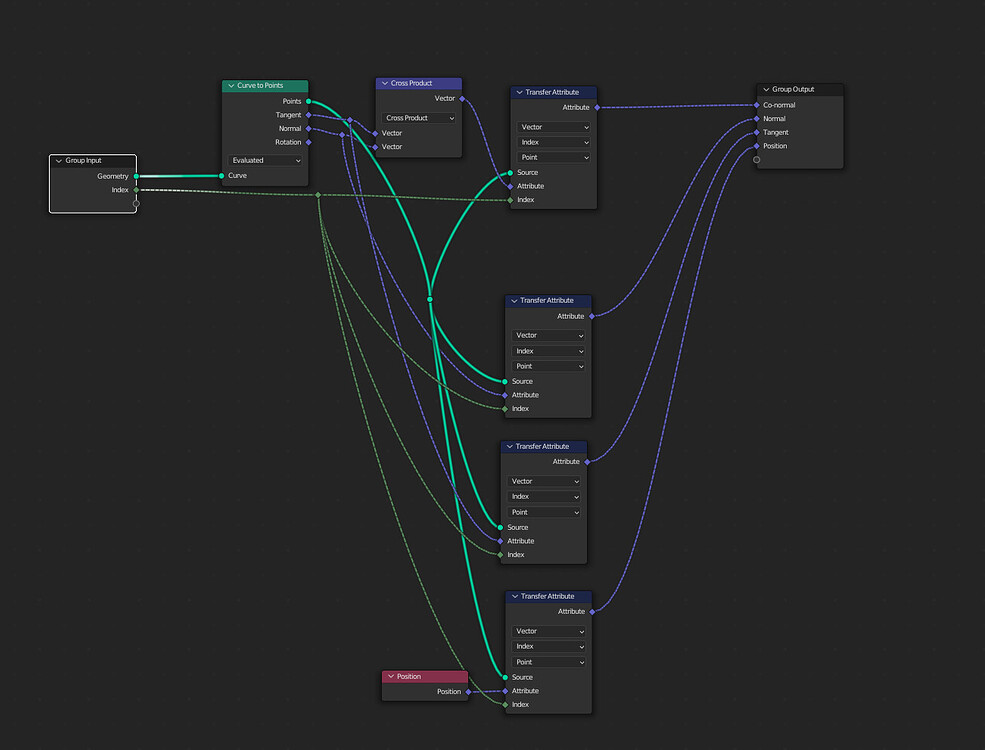
Task: Open the Evaluated mode dropdown in Curve to Points
Action: 264,160
